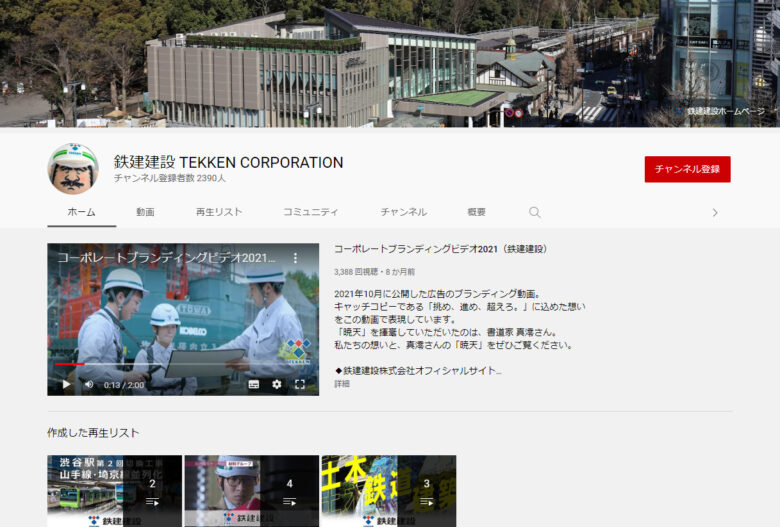
Task: Expand more tabs with right chevron
Action: point(715,212)
